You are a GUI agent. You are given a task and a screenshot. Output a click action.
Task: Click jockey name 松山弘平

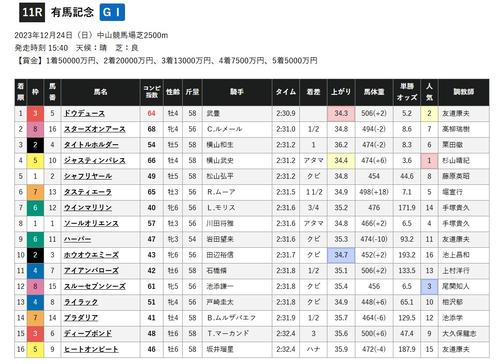(220, 176)
